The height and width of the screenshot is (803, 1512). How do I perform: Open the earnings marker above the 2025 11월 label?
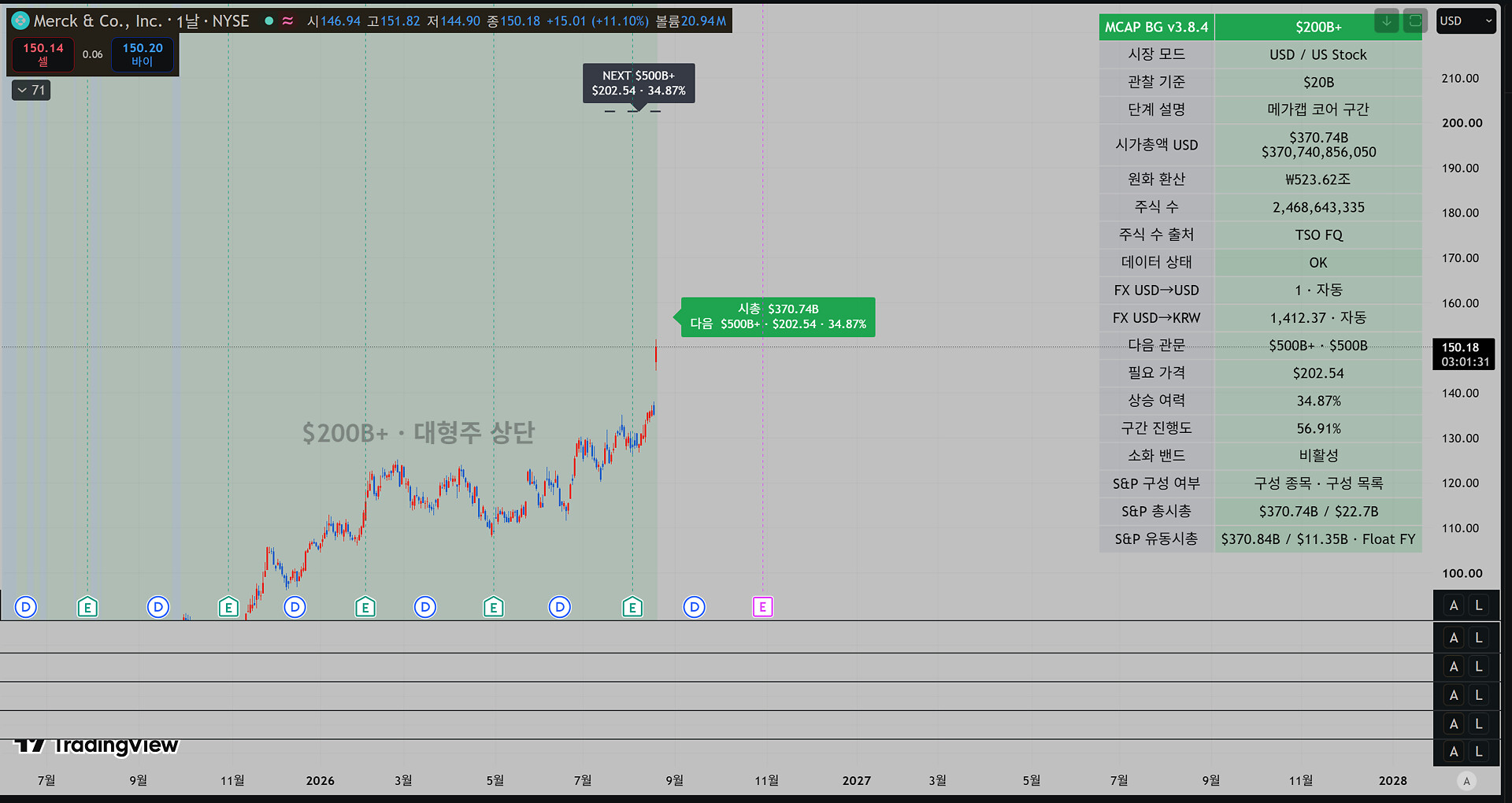(228, 607)
